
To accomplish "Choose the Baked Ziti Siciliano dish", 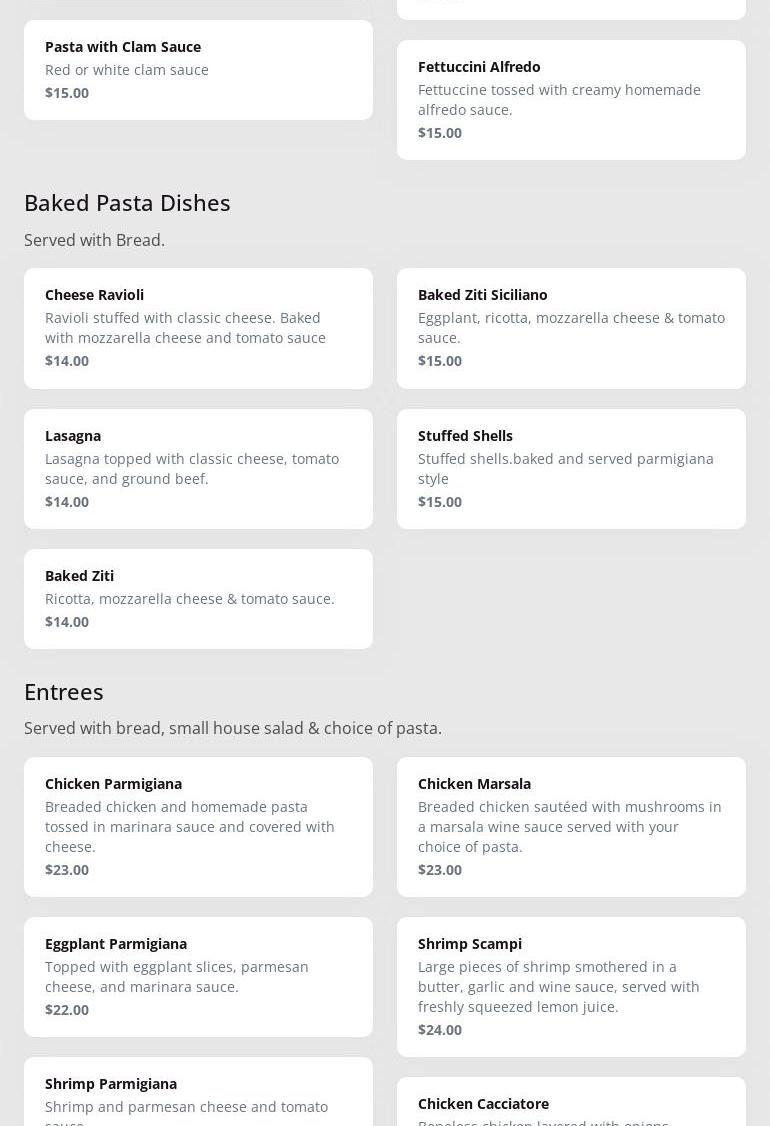I will click(x=571, y=328).
